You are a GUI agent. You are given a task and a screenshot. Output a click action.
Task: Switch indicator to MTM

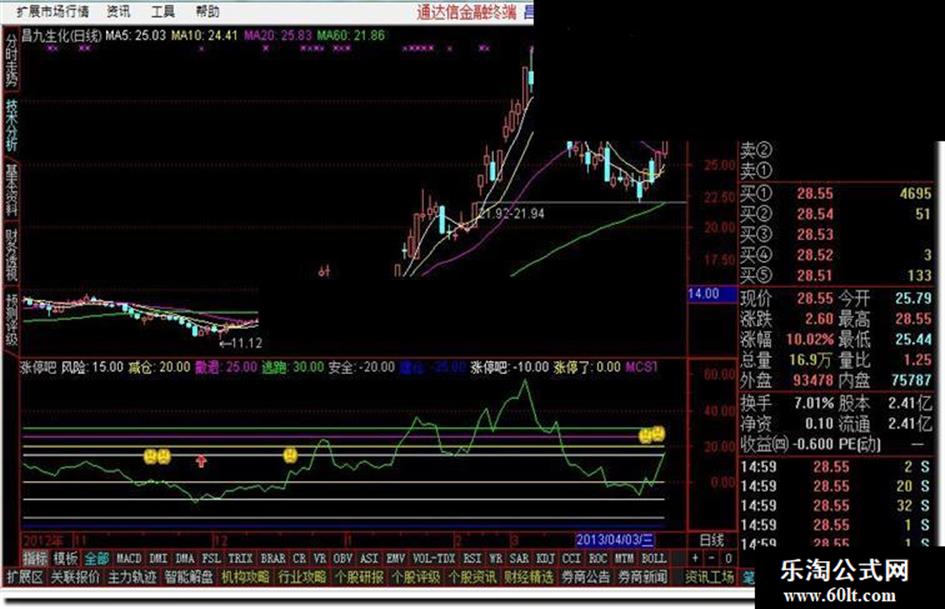[x=624, y=558]
